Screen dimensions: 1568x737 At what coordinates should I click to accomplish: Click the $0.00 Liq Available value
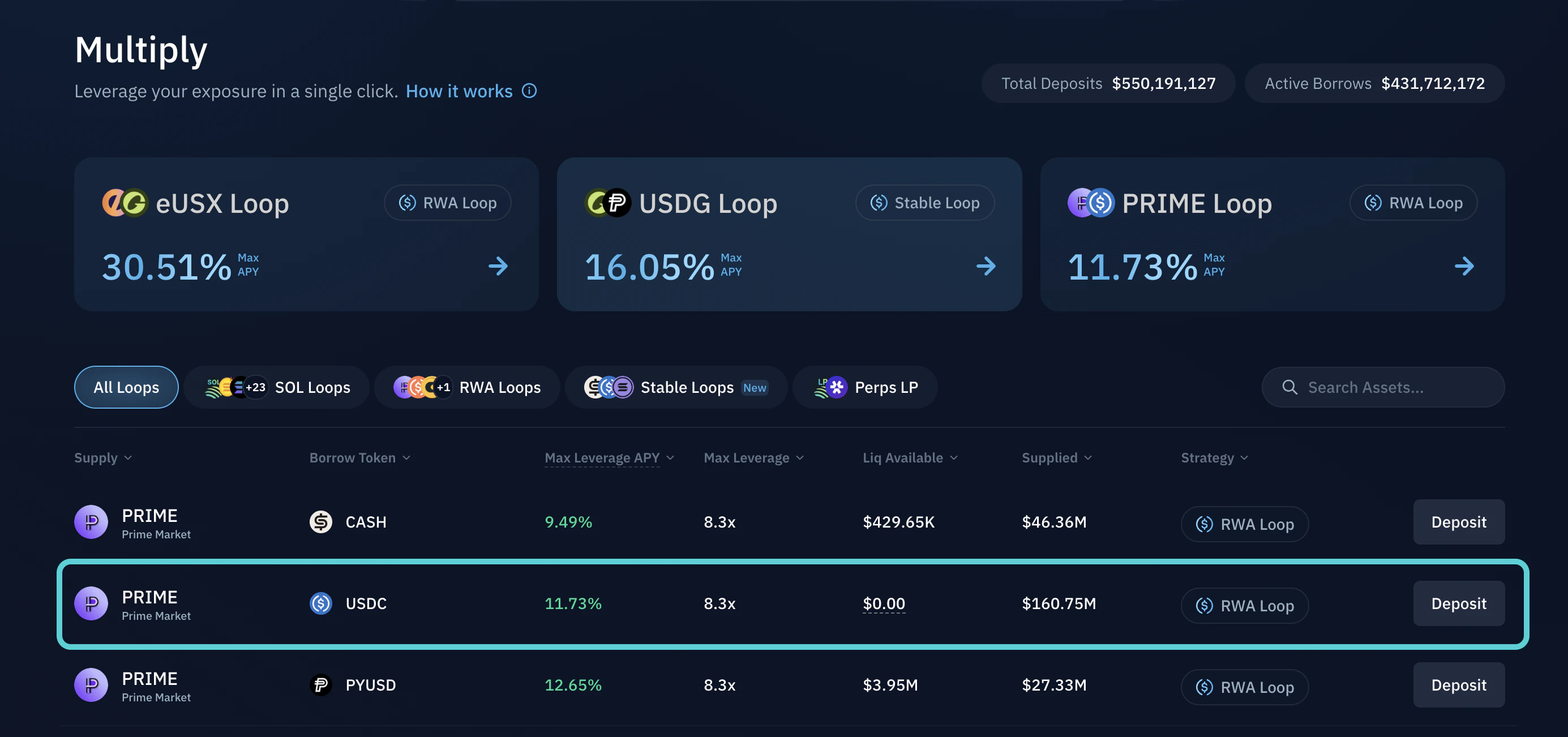pyautogui.click(x=884, y=604)
